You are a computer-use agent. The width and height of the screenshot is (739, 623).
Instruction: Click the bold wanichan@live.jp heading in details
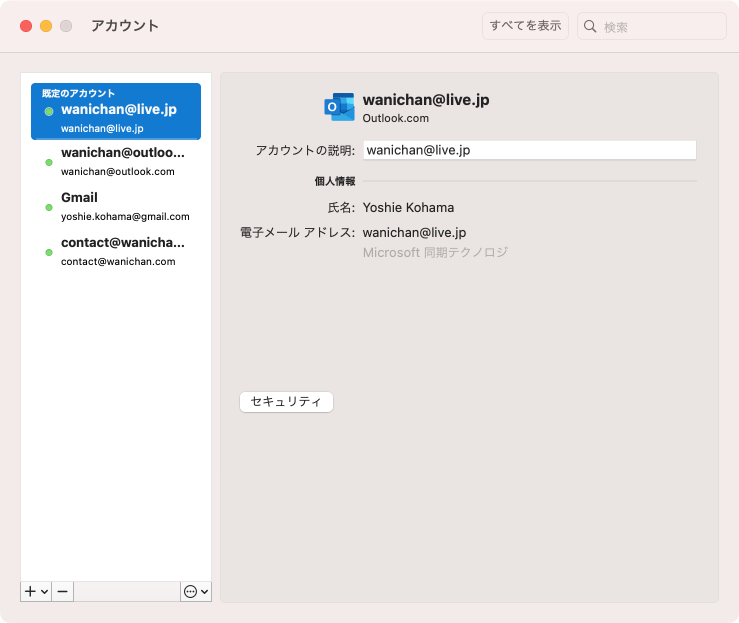pos(426,100)
